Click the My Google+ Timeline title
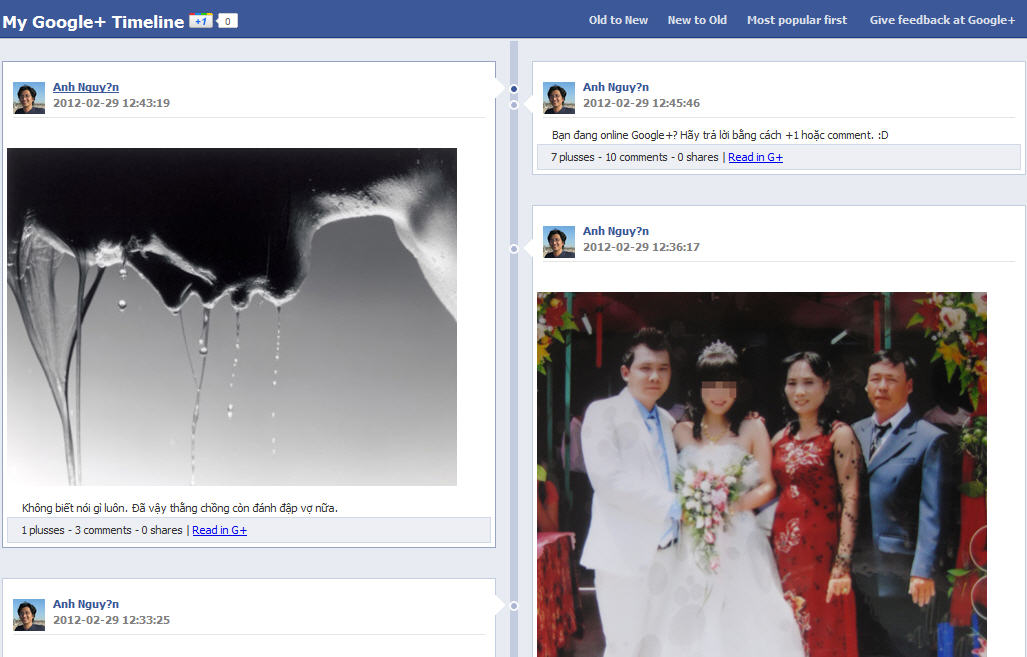This screenshot has height=657, width=1027. 93,22
